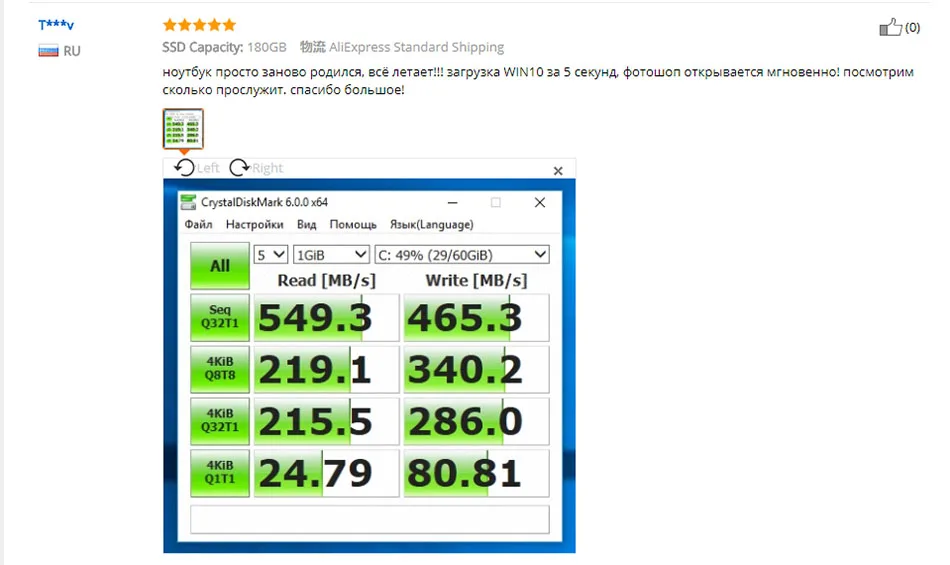The width and height of the screenshot is (950, 565).
Task: Click the reviewer name T***v
Action: 56,25
